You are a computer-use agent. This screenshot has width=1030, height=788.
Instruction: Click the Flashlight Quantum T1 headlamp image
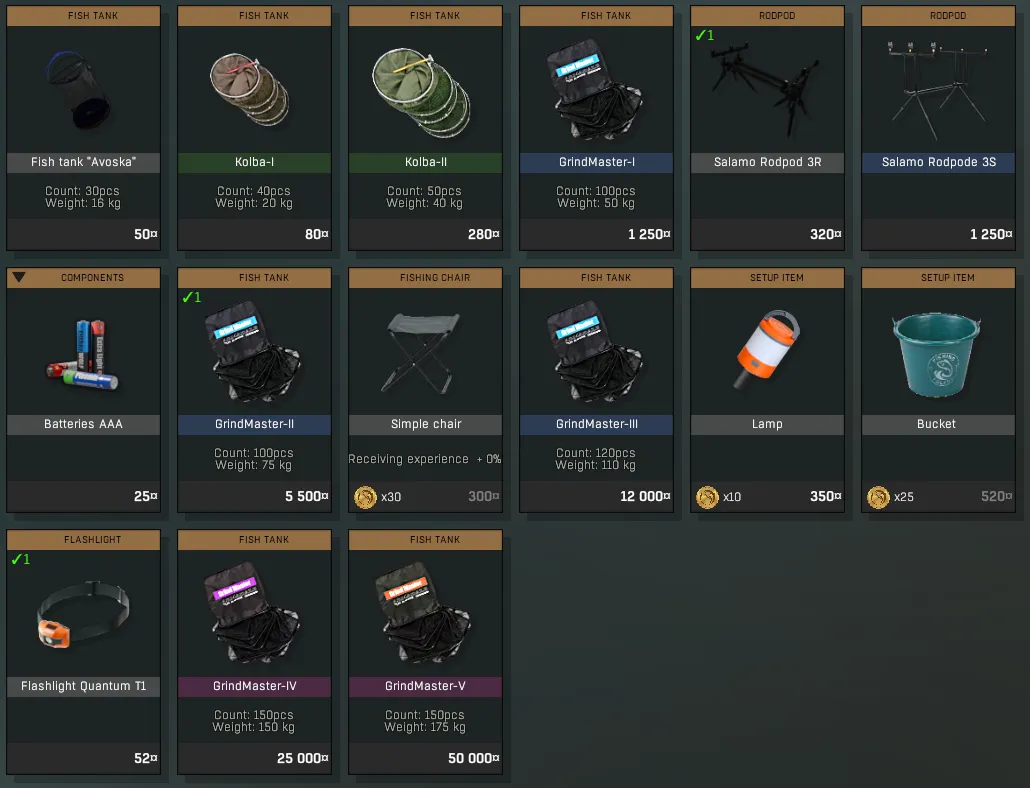click(83, 613)
